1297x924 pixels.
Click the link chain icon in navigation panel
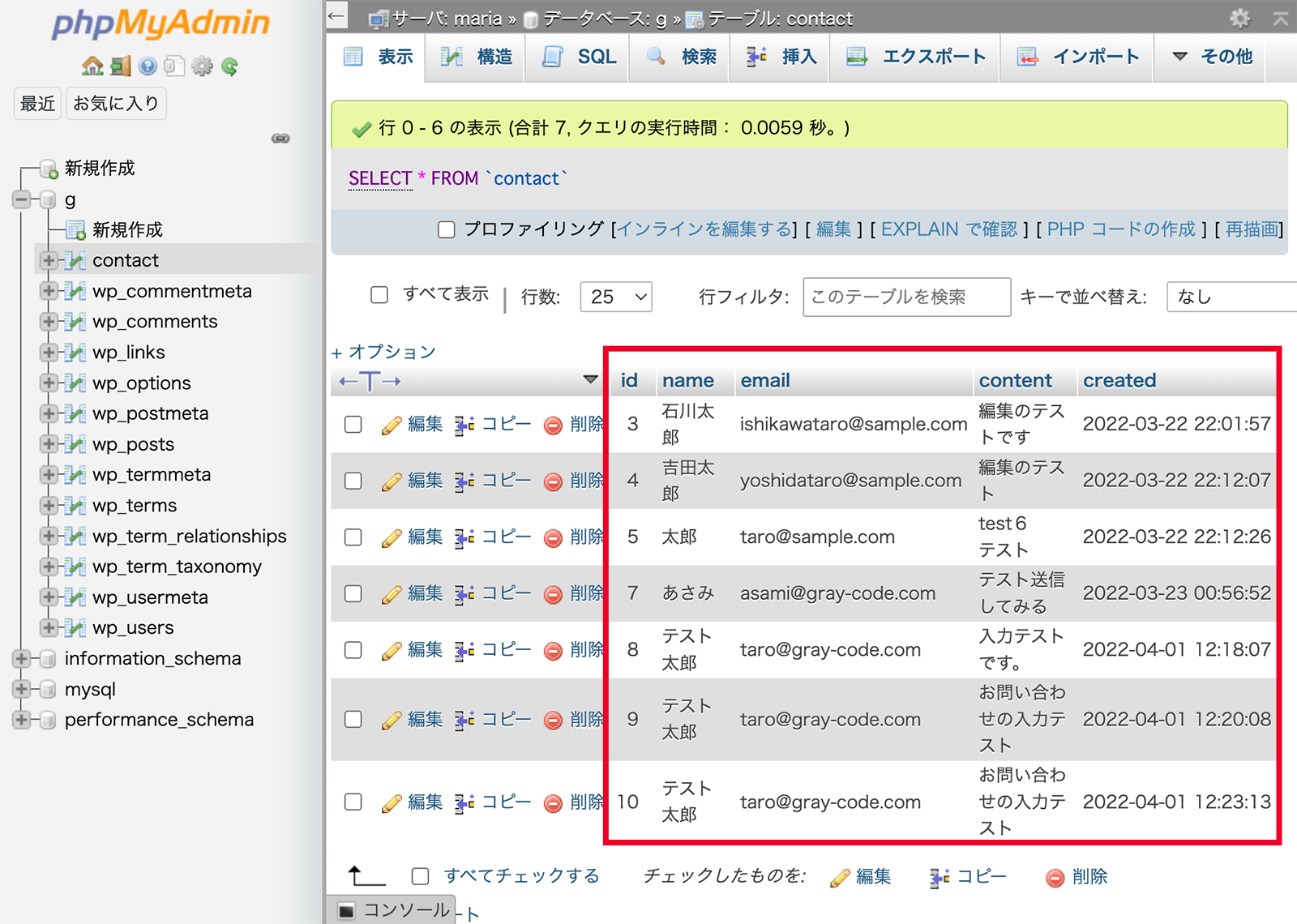coord(280,139)
